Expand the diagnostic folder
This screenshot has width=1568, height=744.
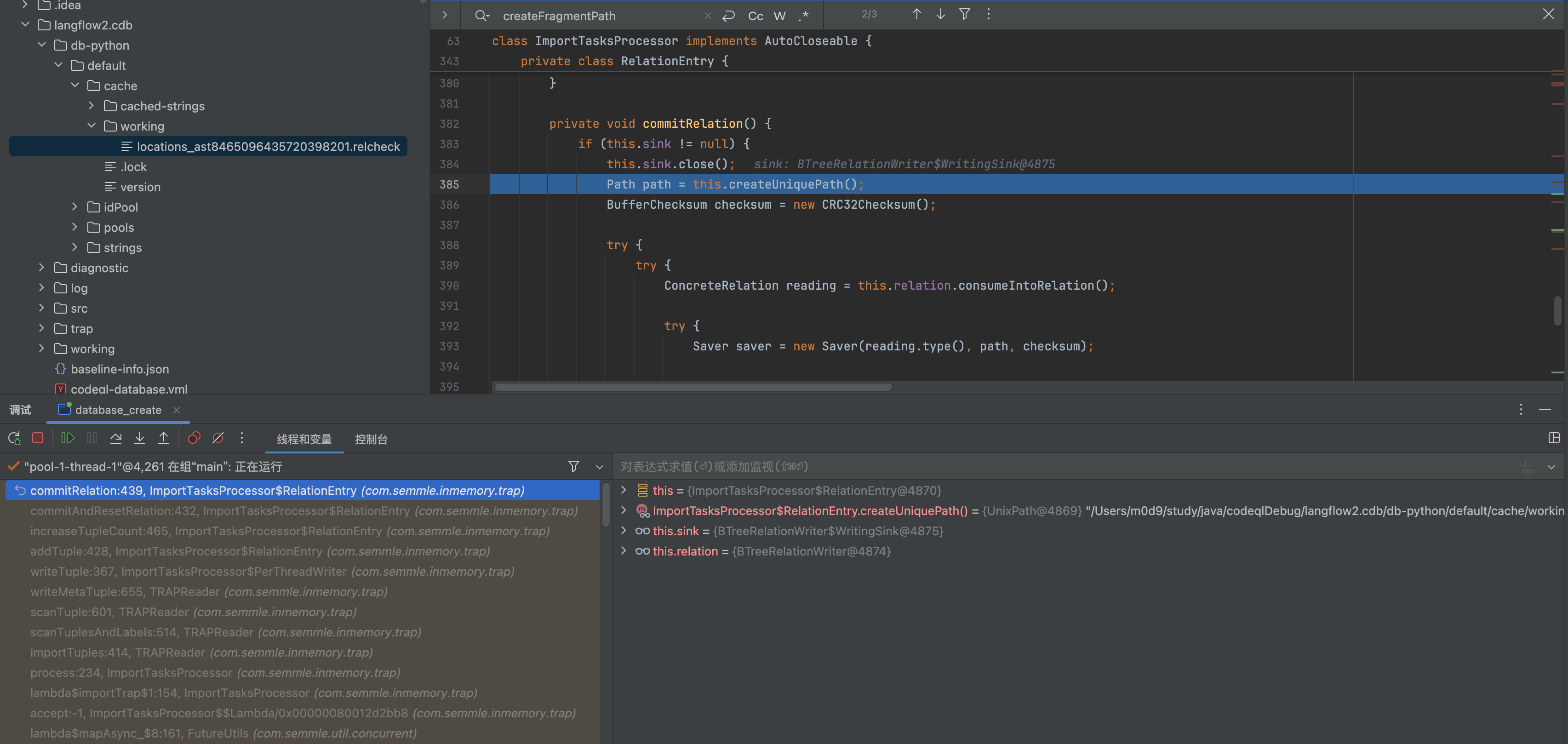pos(41,268)
